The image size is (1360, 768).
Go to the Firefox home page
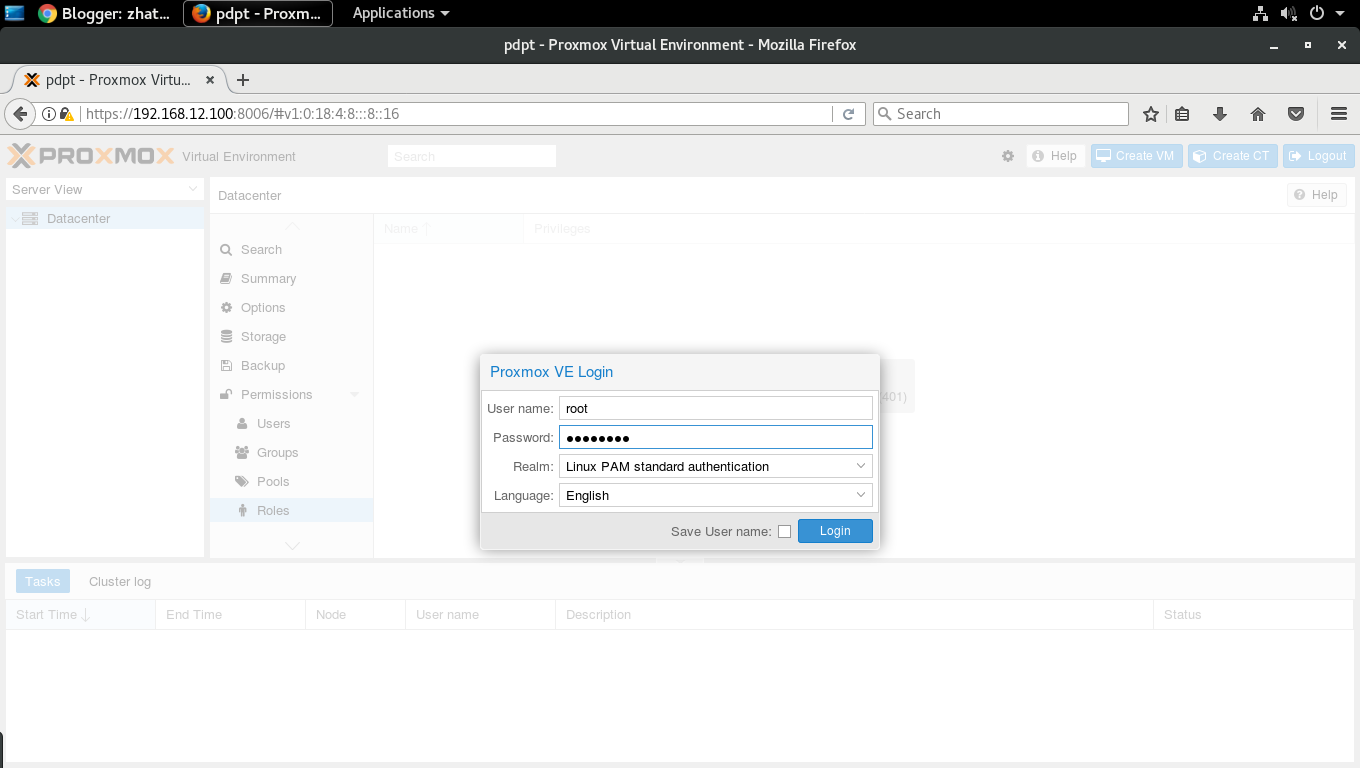[x=1258, y=114]
